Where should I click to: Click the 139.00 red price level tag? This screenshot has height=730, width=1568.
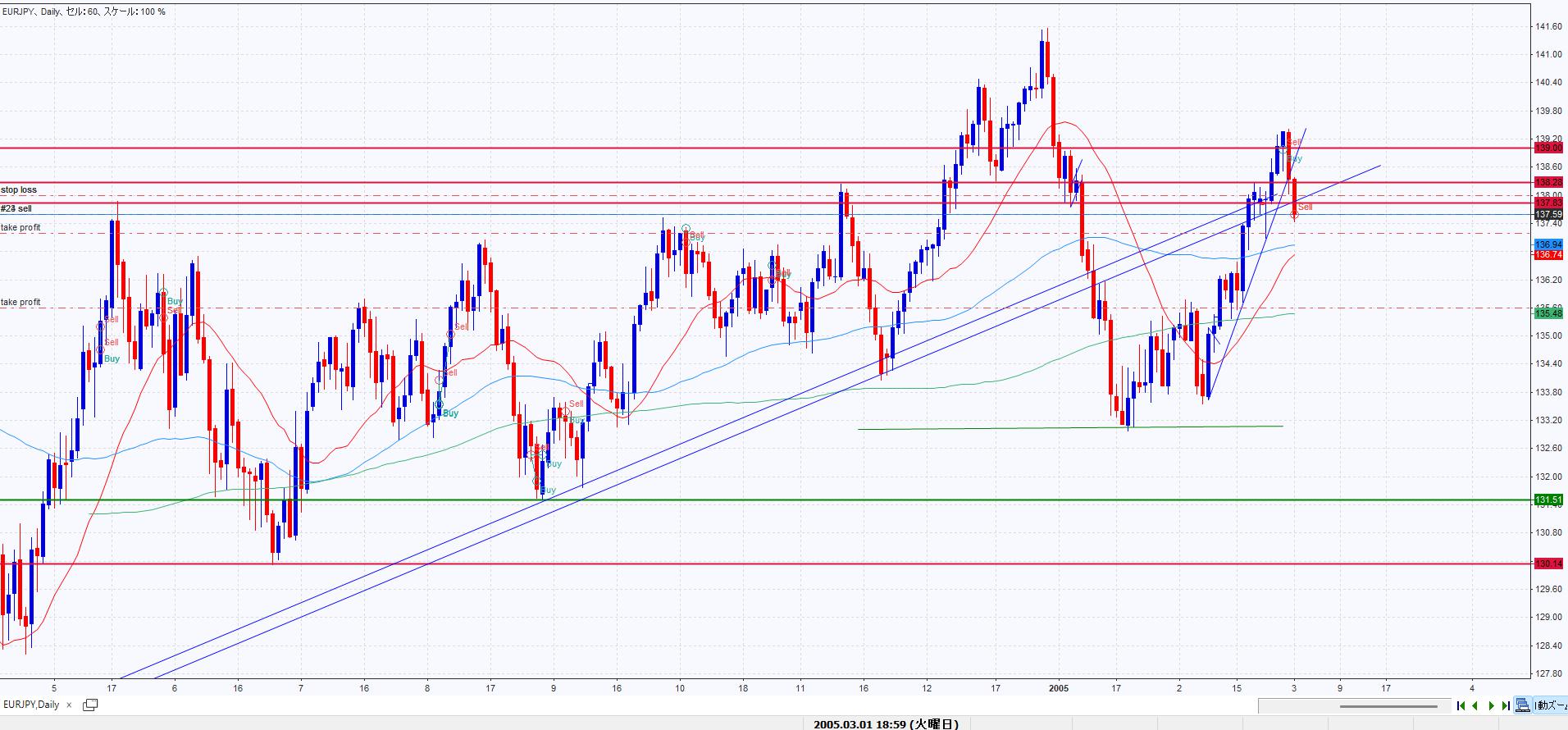[x=1548, y=148]
